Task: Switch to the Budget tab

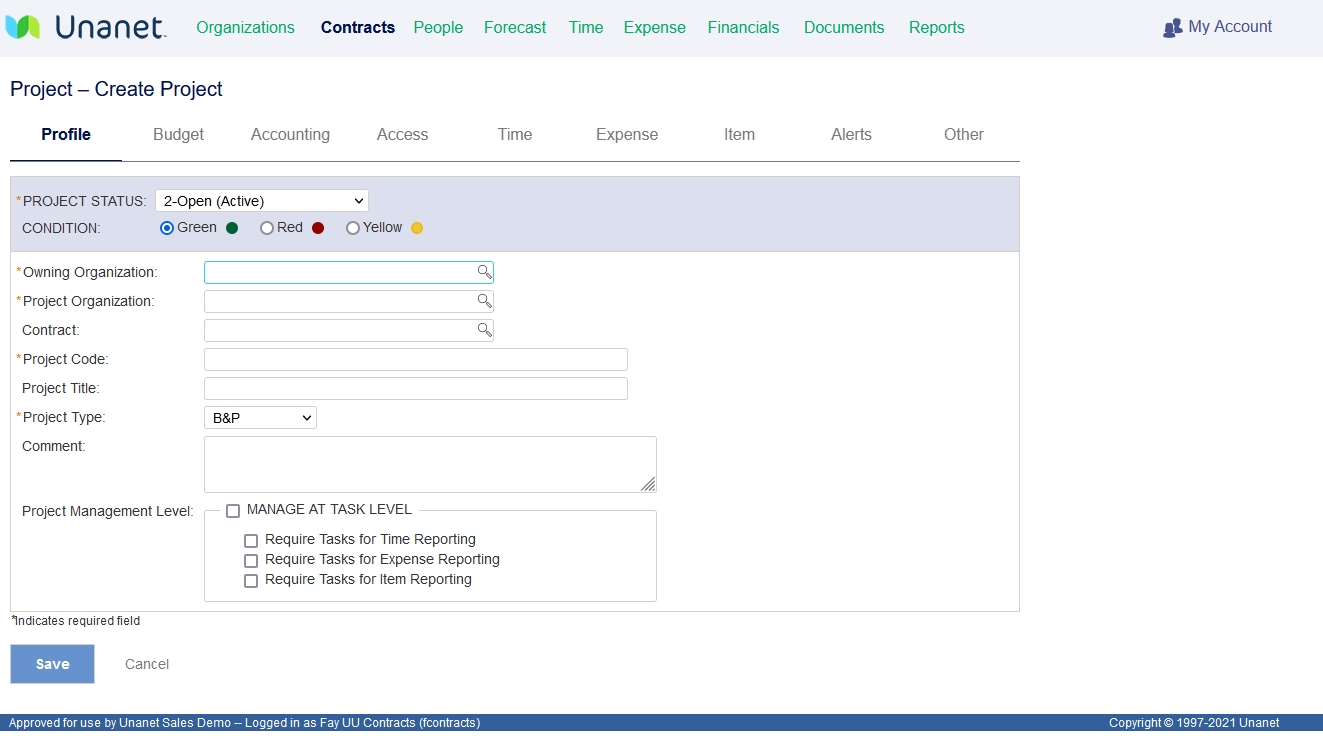Action: click(177, 134)
